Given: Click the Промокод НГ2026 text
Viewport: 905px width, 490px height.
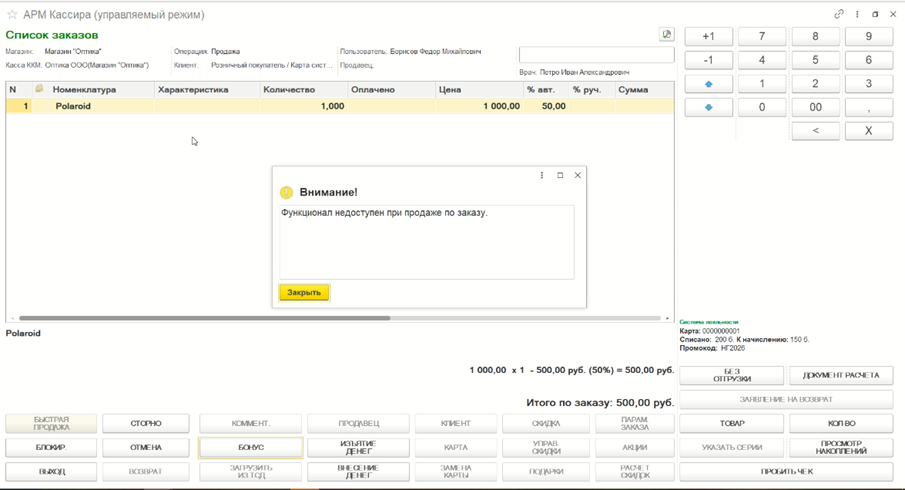Looking at the screenshot, I should [x=712, y=348].
